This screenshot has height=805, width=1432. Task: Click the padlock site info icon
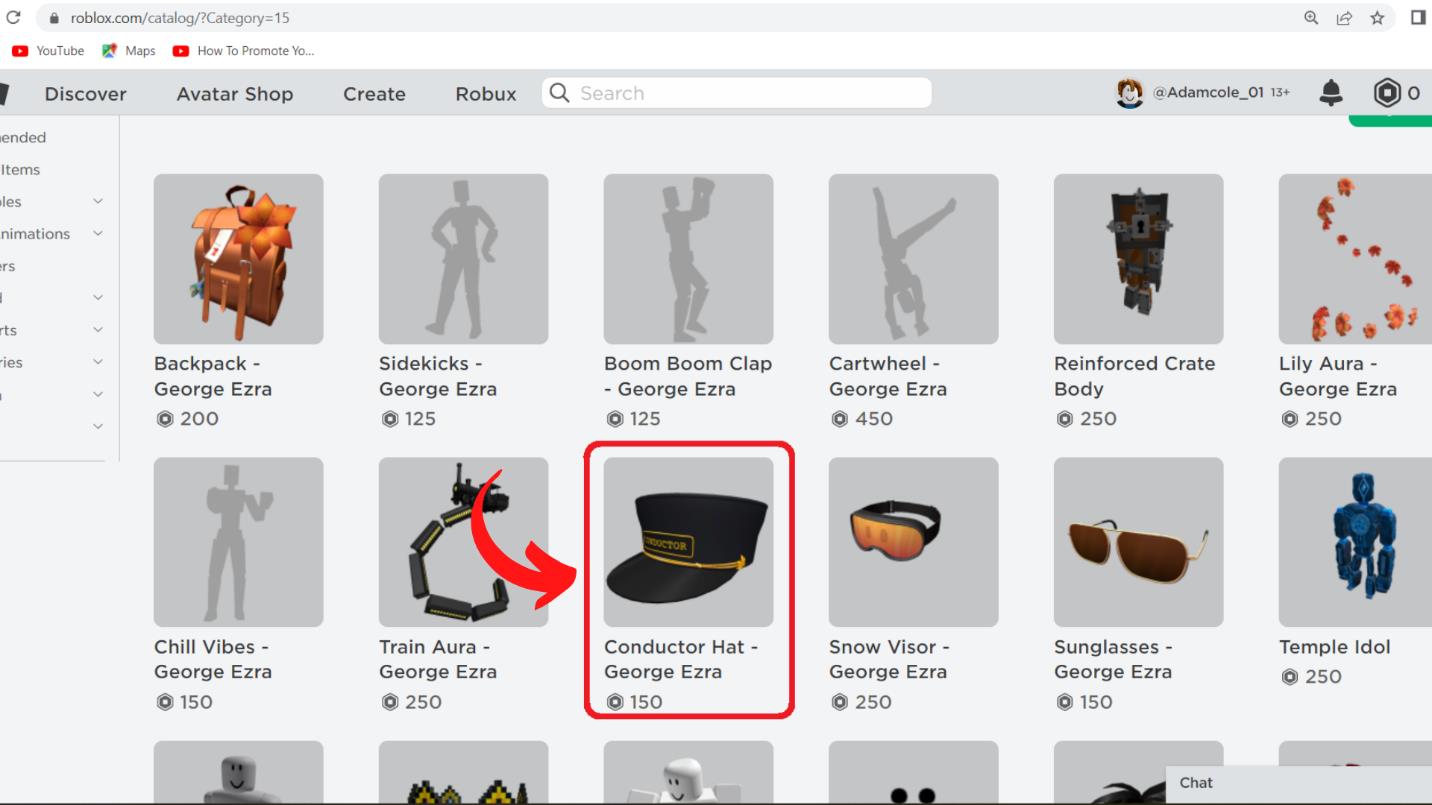pos(54,18)
